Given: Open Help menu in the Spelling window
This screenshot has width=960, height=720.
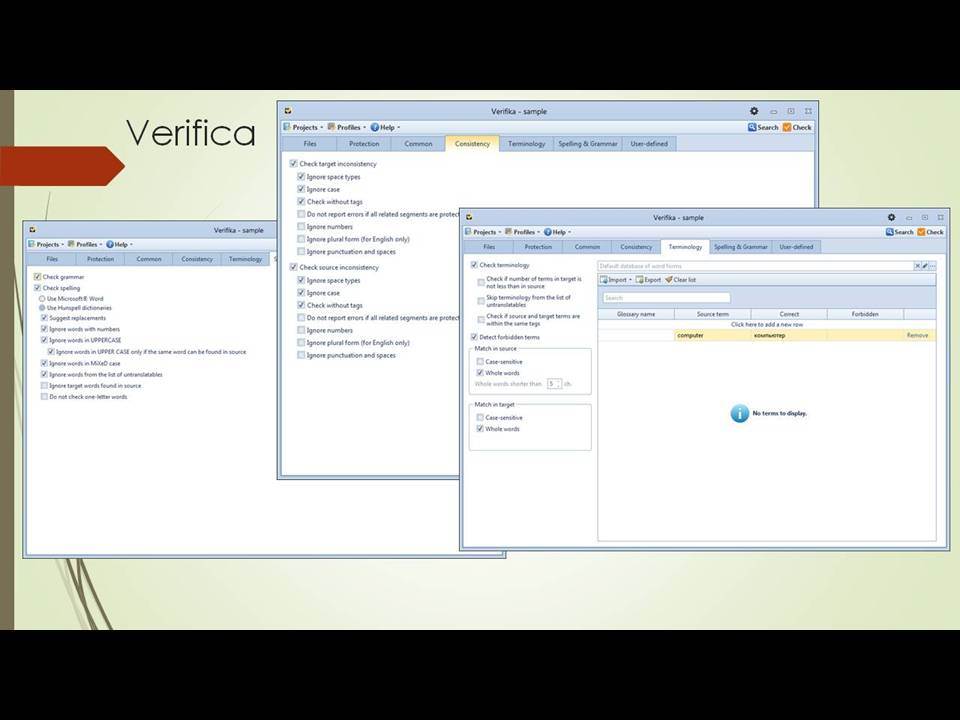Looking at the screenshot, I should tap(119, 244).
